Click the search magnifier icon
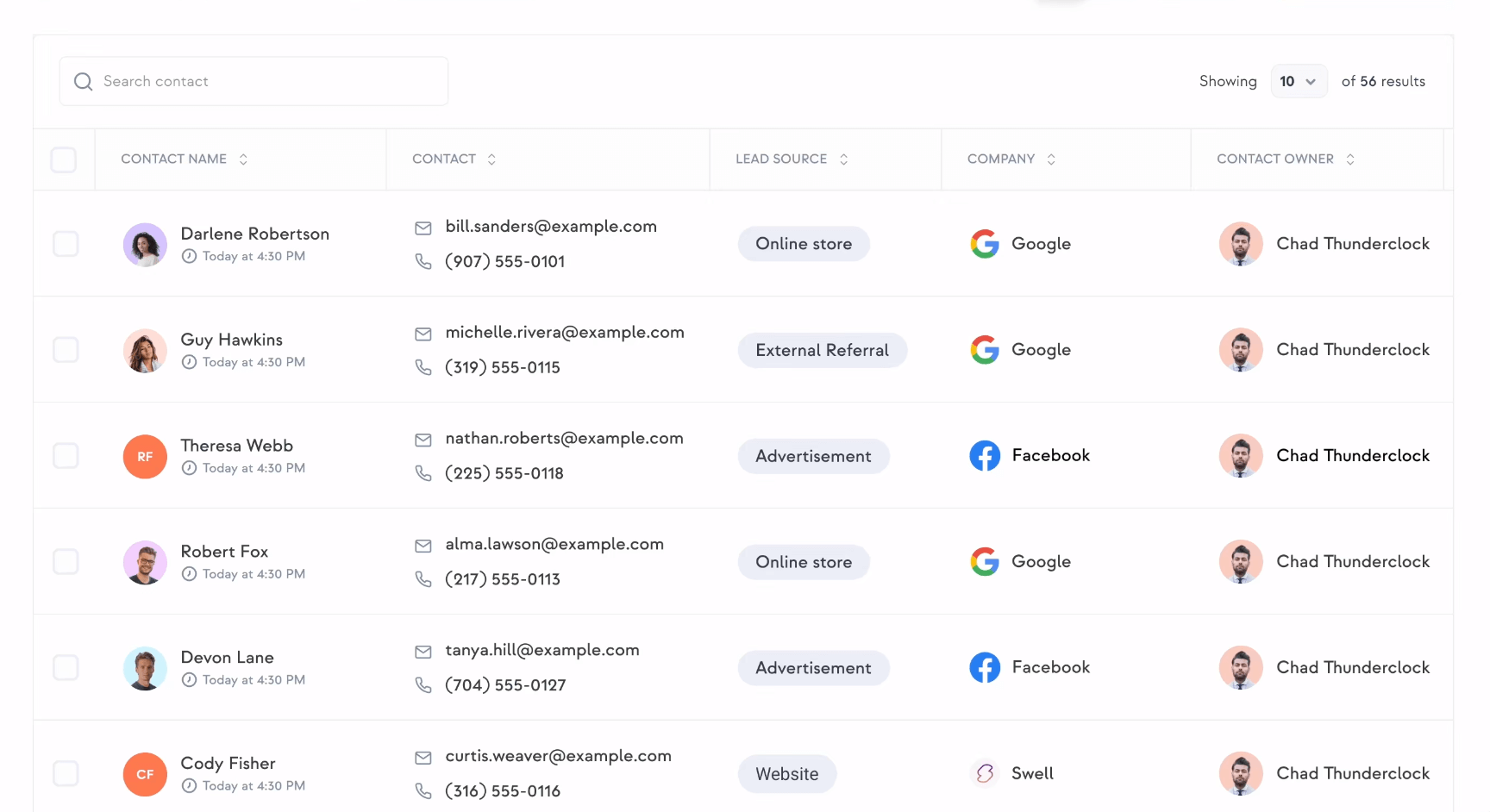The image size is (1490, 812). tap(84, 82)
